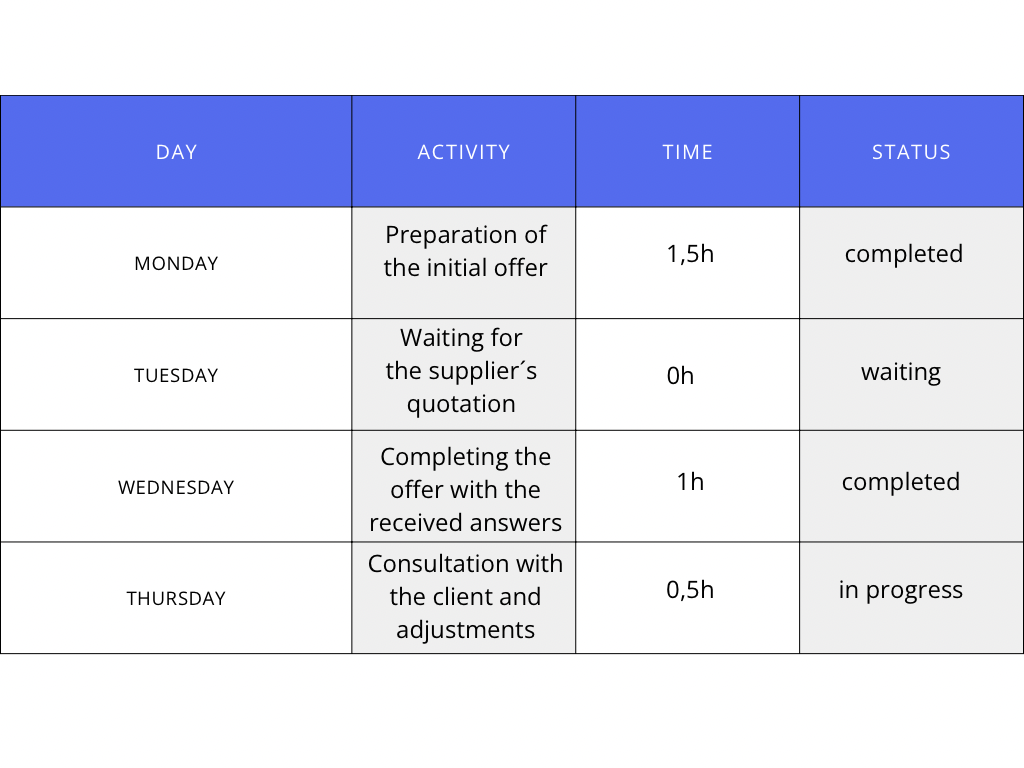Click 'Completing the offer' activity cell
The image size is (1024, 768).
point(465,490)
